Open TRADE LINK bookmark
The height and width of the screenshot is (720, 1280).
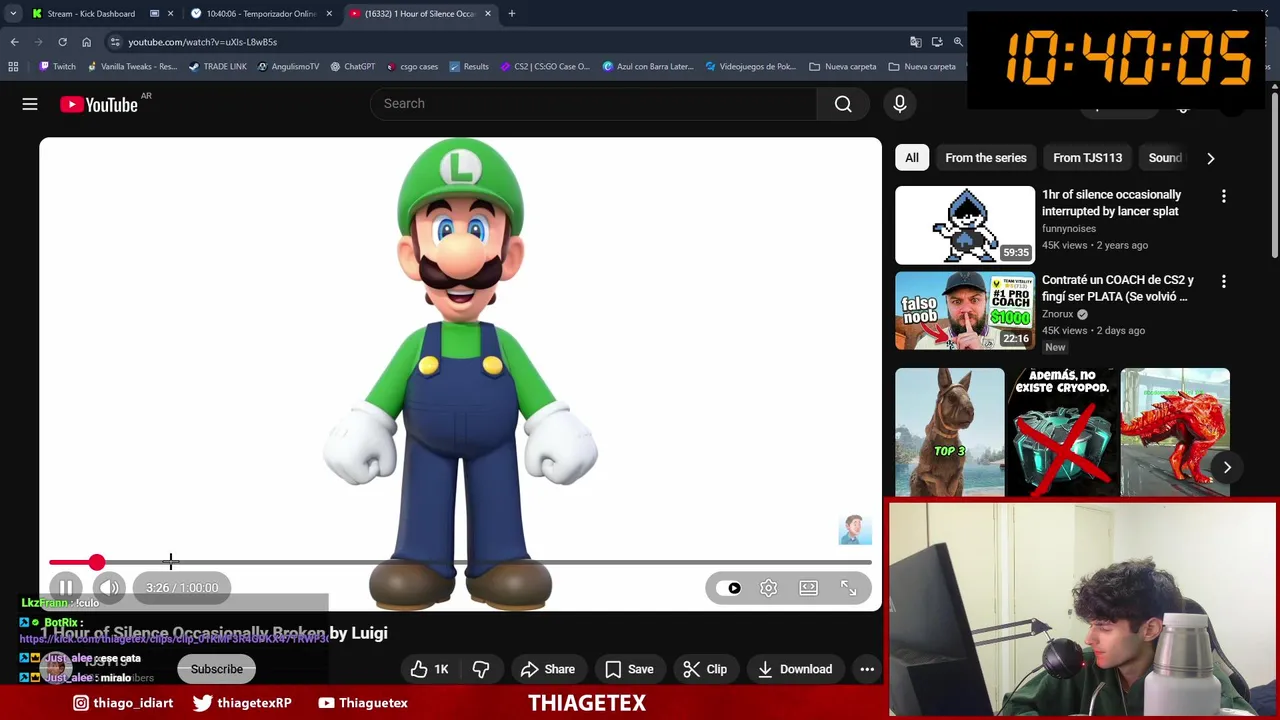point(217,67)
